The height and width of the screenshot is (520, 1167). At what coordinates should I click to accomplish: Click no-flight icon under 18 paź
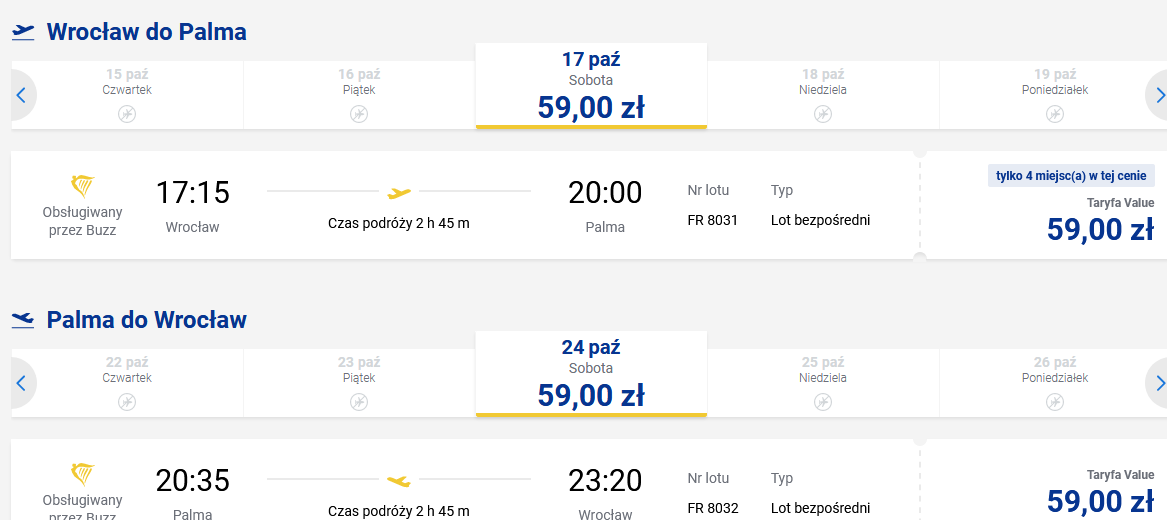coord(822,114)
